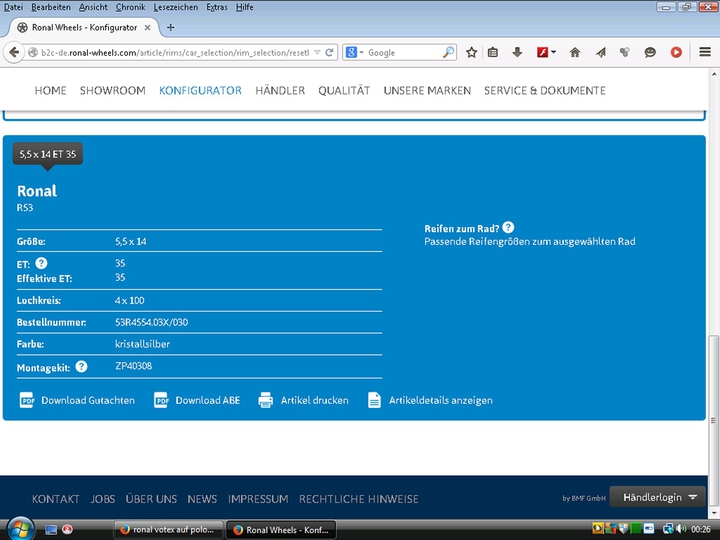Go to HOME in the site navigation
The width and height of the screenshot is (720, 540).
pyautogui.click(x=51, y=90)
